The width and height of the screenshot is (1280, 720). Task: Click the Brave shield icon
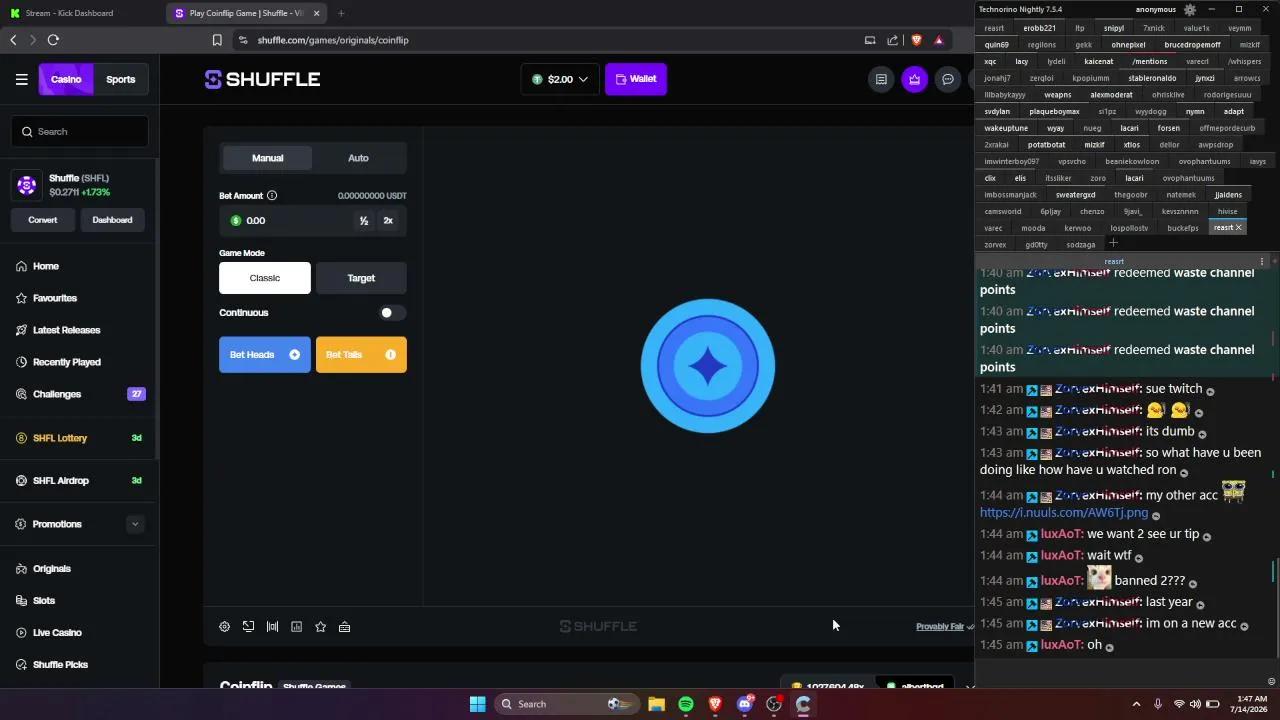(x=916, y=40)
